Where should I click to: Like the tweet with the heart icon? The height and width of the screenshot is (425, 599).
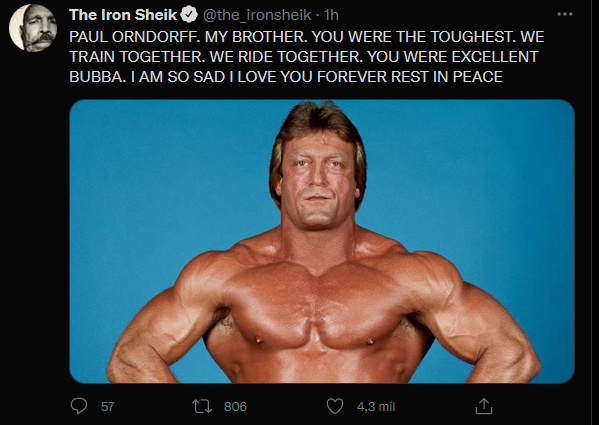(x=335, y=406)
